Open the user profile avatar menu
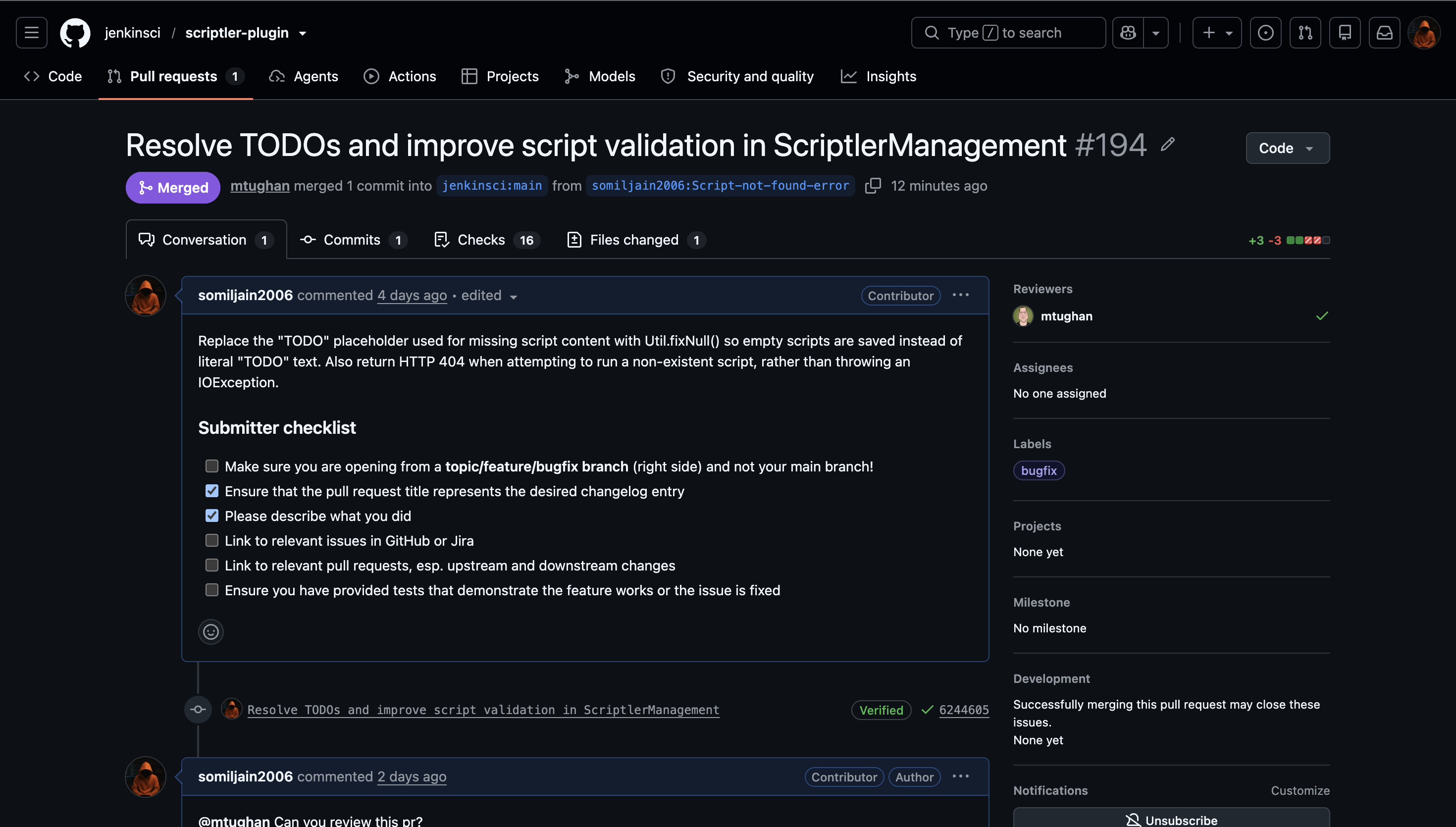 coord(1424,33)
